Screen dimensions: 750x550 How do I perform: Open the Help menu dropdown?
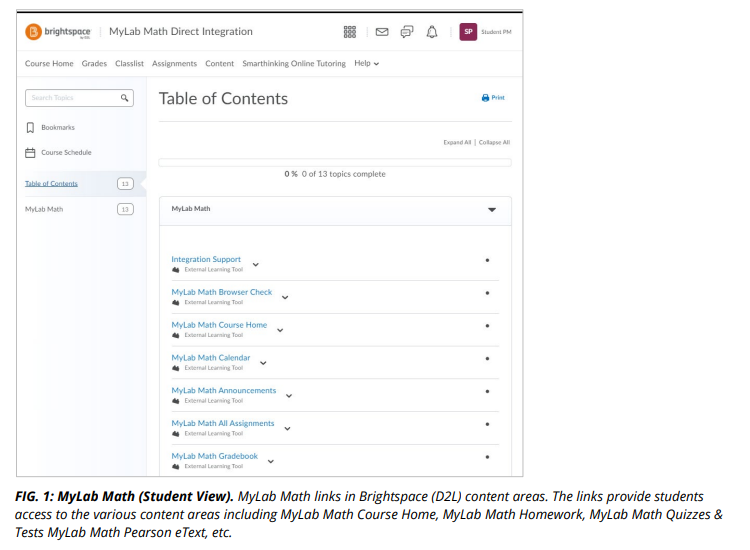point(367,63)
